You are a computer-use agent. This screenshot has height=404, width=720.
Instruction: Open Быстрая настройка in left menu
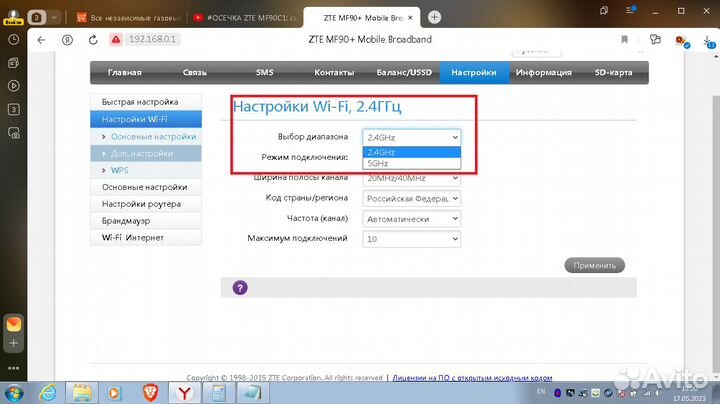click(x=146, y=102)
